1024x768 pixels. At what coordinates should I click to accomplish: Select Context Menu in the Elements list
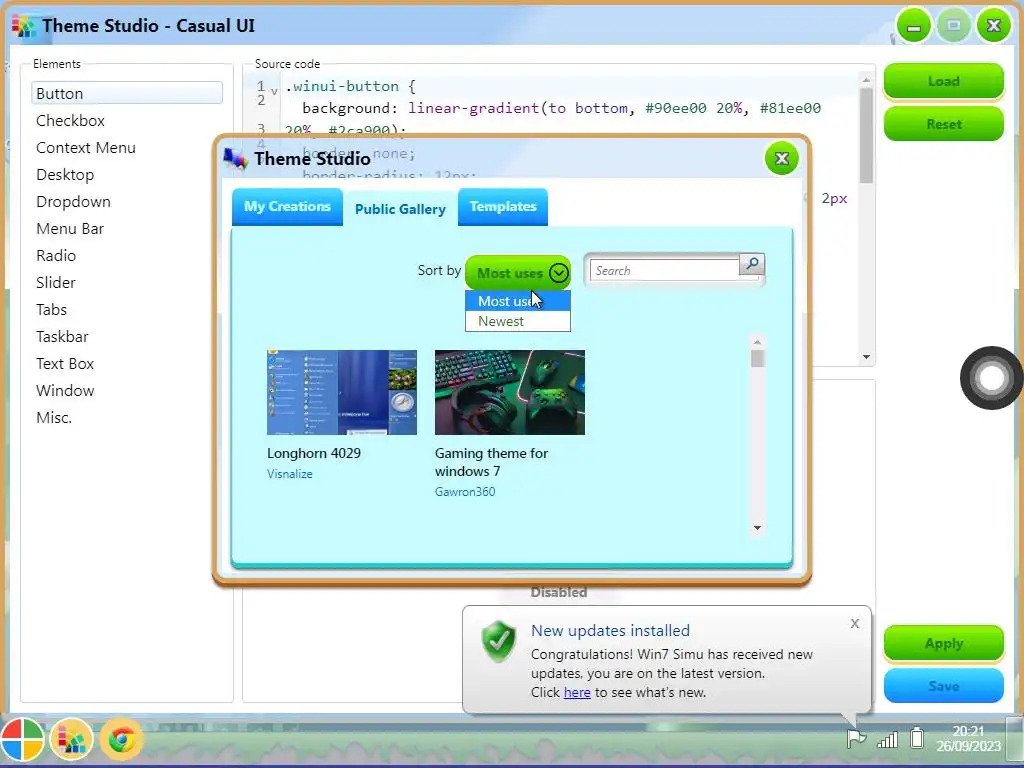127,148
